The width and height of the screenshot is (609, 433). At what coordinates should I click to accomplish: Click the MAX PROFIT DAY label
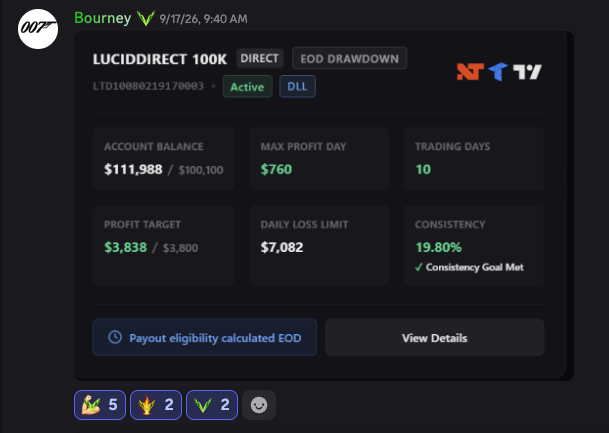[303, 146]
